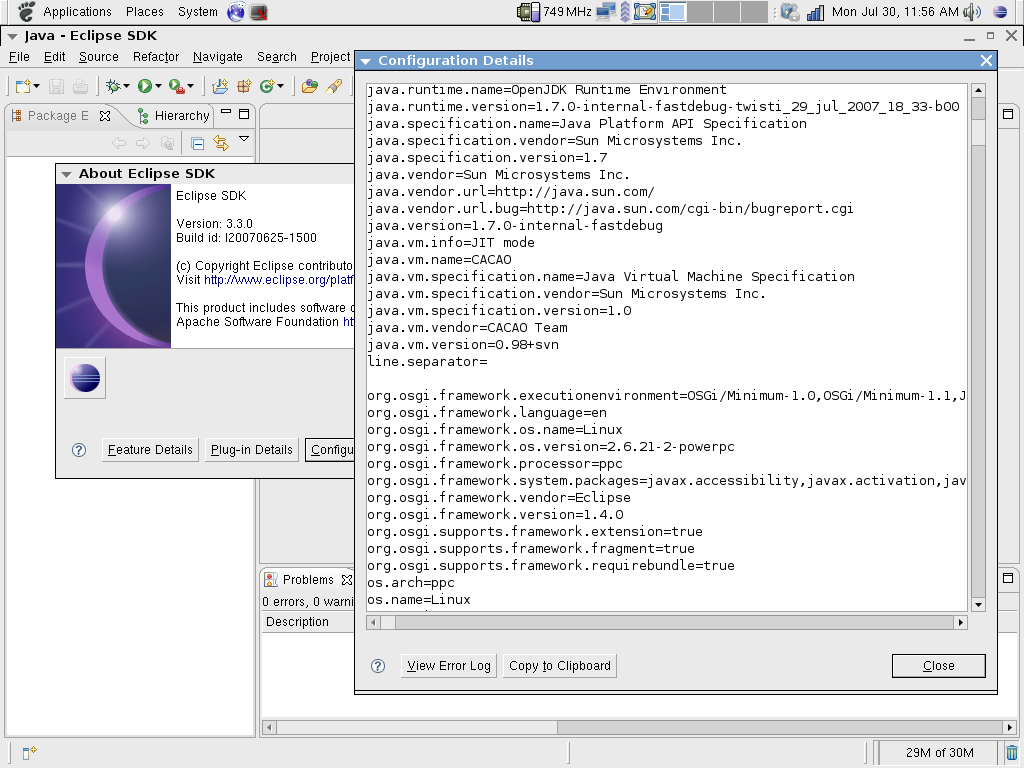Viewport: 1024px width, 768px height.
Task: Open the Search menu
Action: pyautogui.click(x=277, y=57)
